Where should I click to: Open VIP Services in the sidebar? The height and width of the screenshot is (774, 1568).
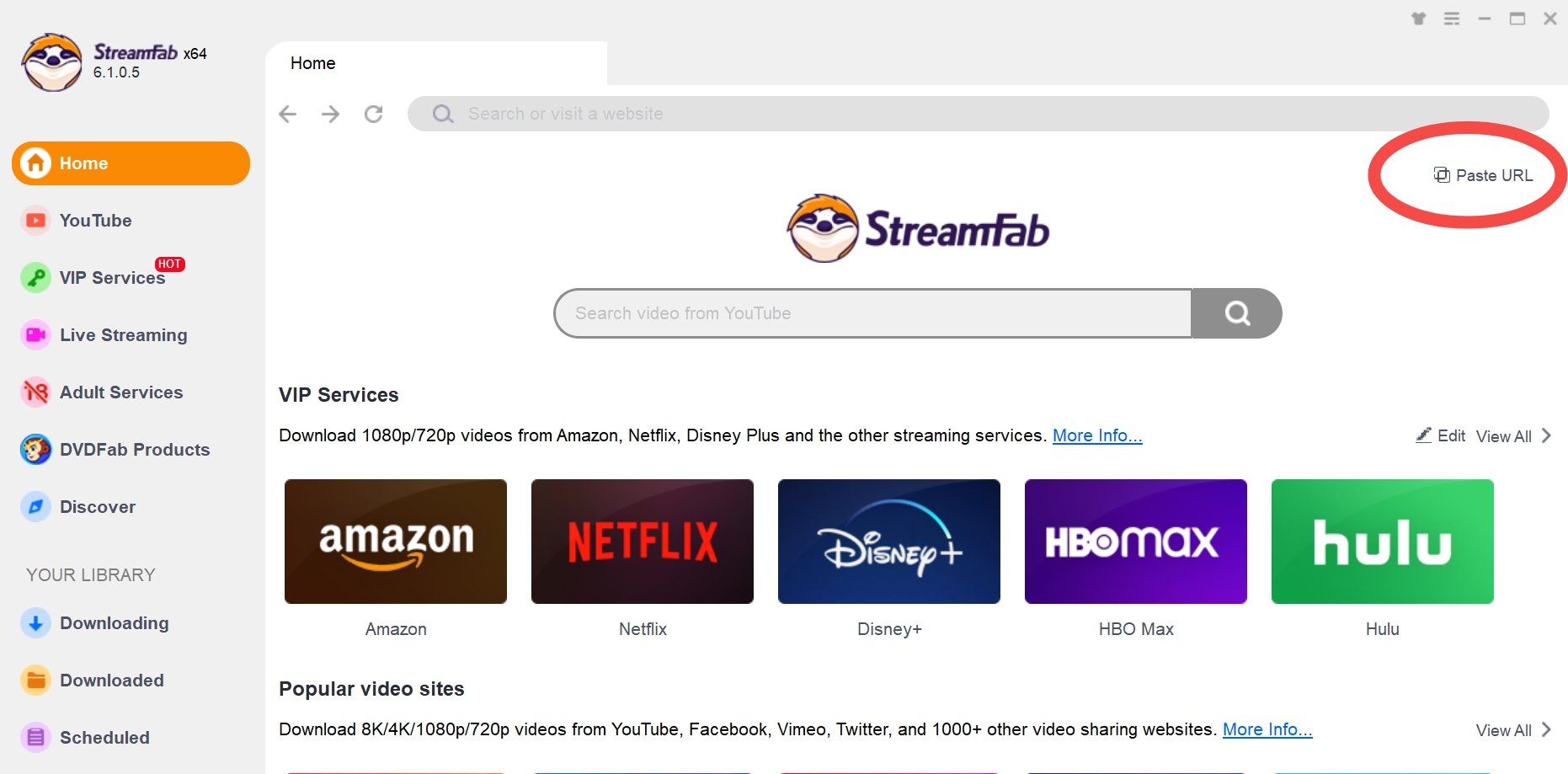pos(112,278)
